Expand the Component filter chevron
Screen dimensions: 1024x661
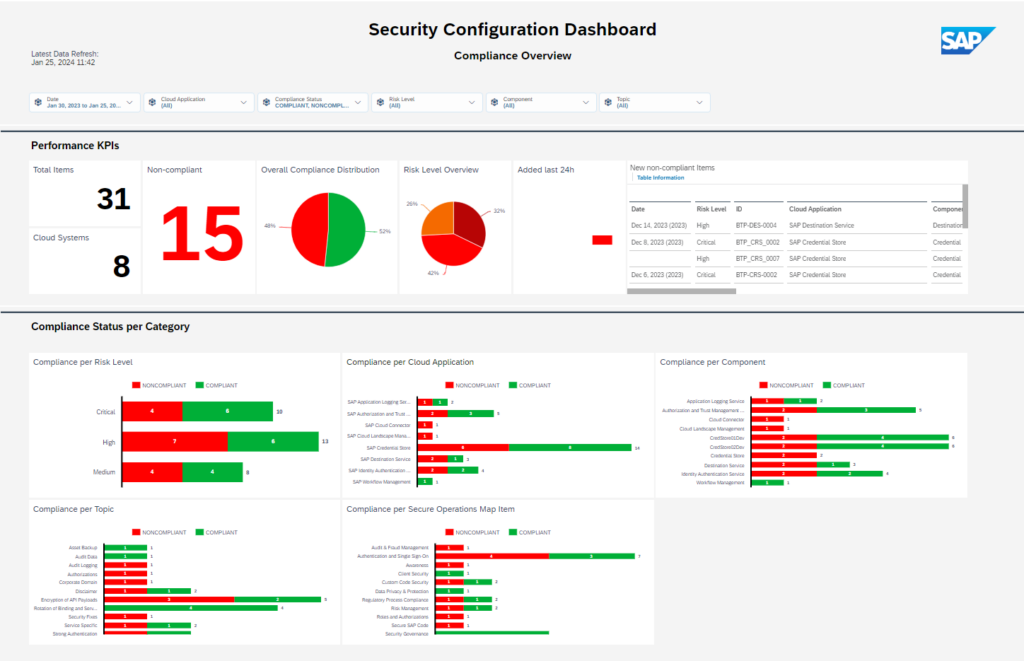tap(586, 103)
